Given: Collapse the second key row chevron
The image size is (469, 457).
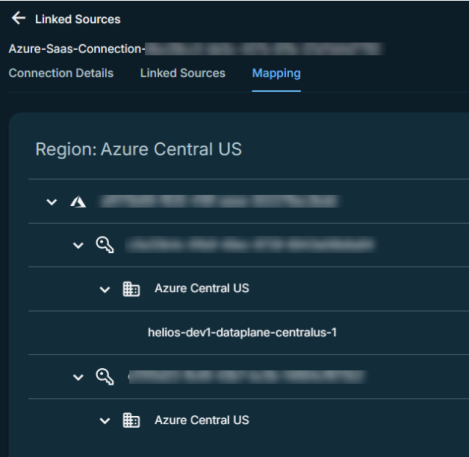Looking at the screenshot, I should point(78,377).
